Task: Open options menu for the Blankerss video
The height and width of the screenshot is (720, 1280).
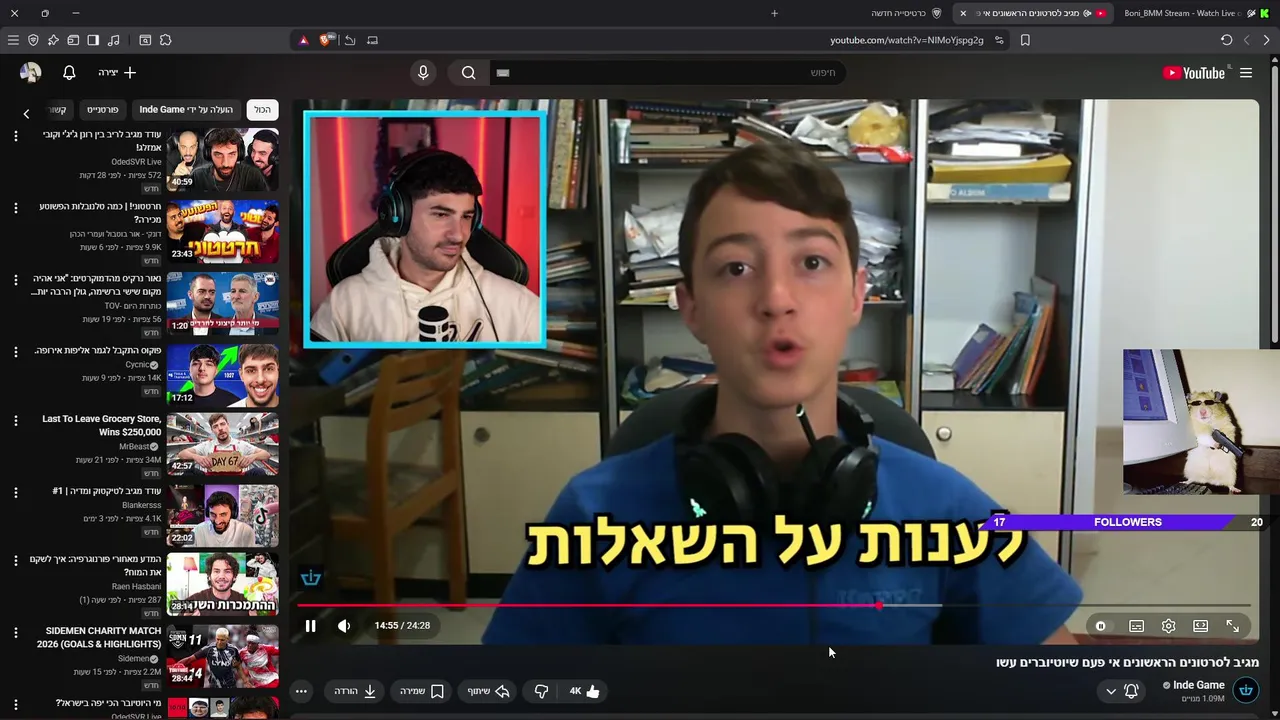Action: [x=15, y=493]
